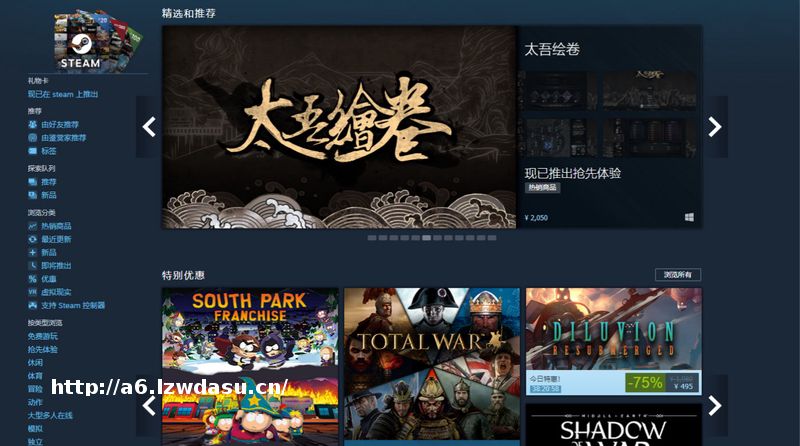The height and width of the screenshot is (446, 800).
Task: Show previous special offers with the left arrow
Action: 149,406
